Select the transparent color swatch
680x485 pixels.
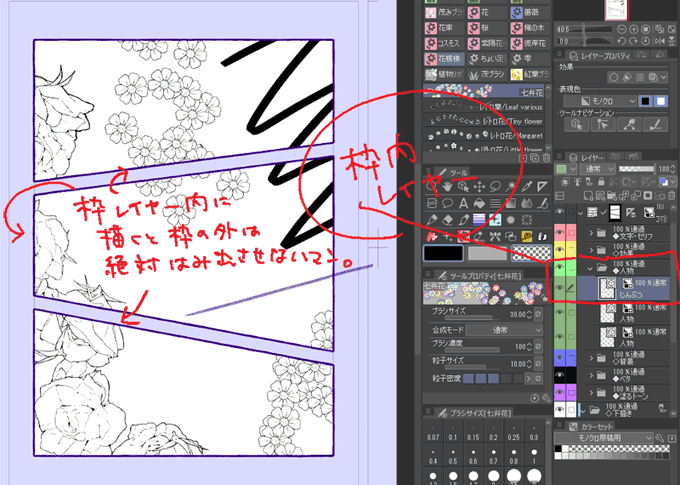click(531, 253)
